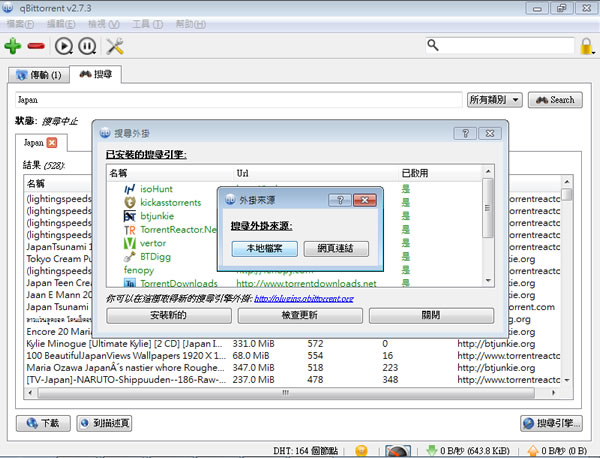Screen dimensions: 600x458
Task: Select the kickasstorrents engine icon
Action: 130,202
